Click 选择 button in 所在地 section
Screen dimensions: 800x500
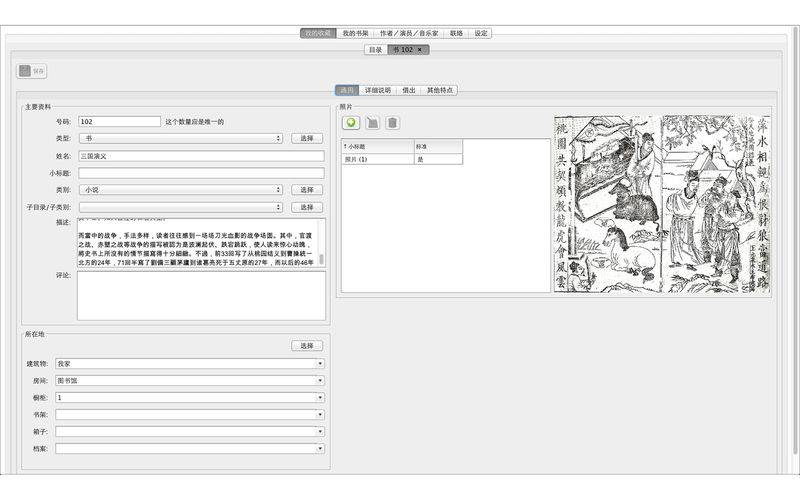[x=307, y=346]
